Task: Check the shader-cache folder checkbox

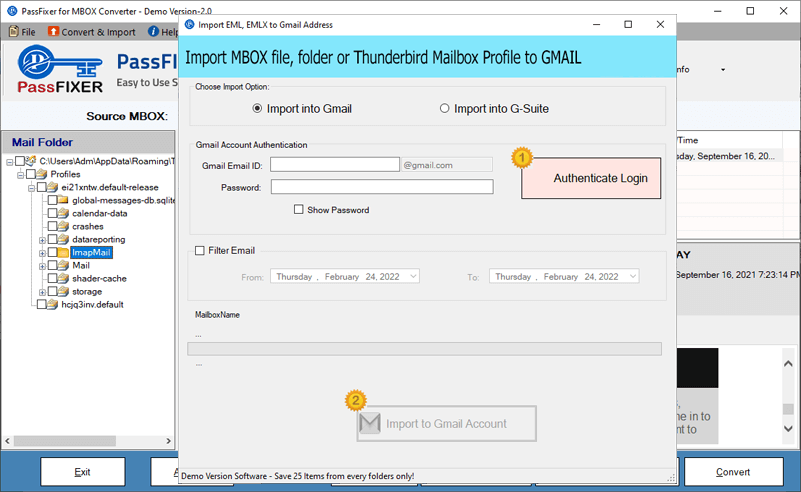Action: coord(52,278)
